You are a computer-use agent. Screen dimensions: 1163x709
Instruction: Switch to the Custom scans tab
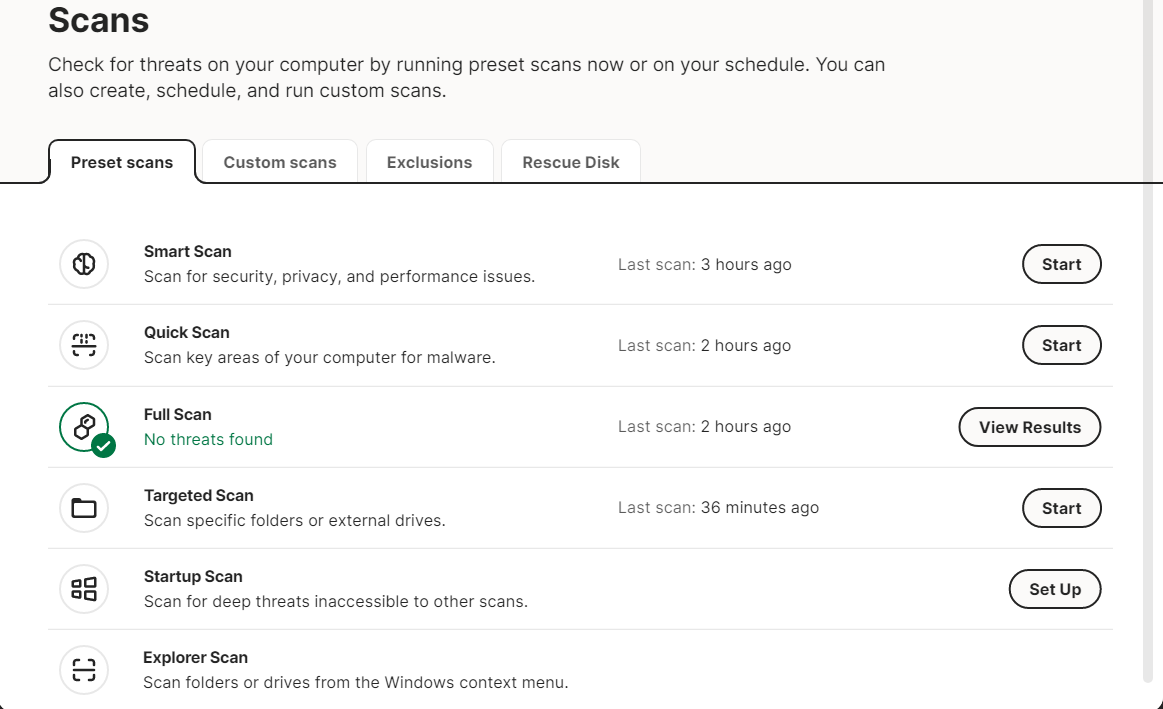[279, 162]
